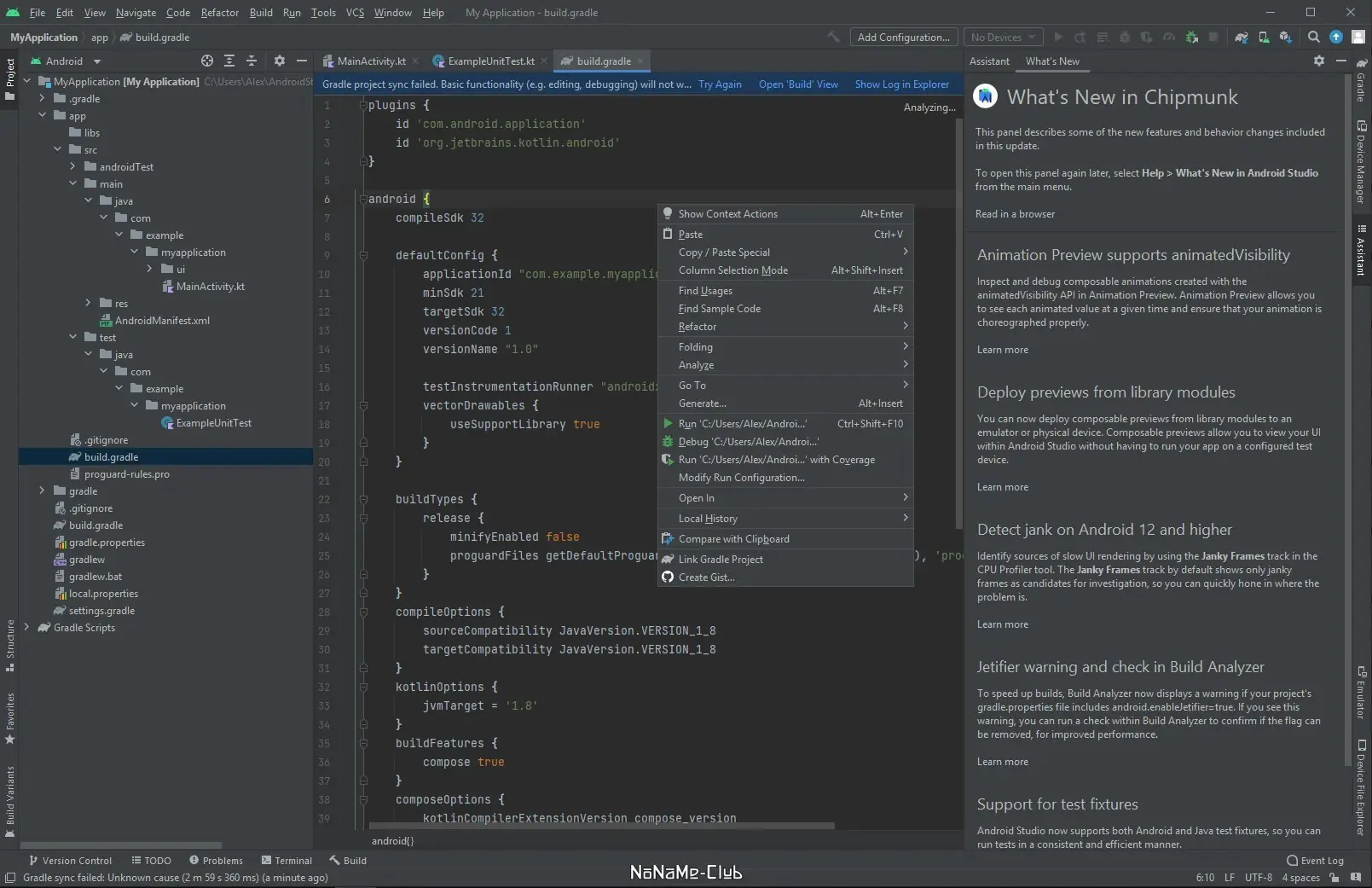Click Collapse All icon in Project panel header
Screen dimensions: 1372x888
pos(252,61)
